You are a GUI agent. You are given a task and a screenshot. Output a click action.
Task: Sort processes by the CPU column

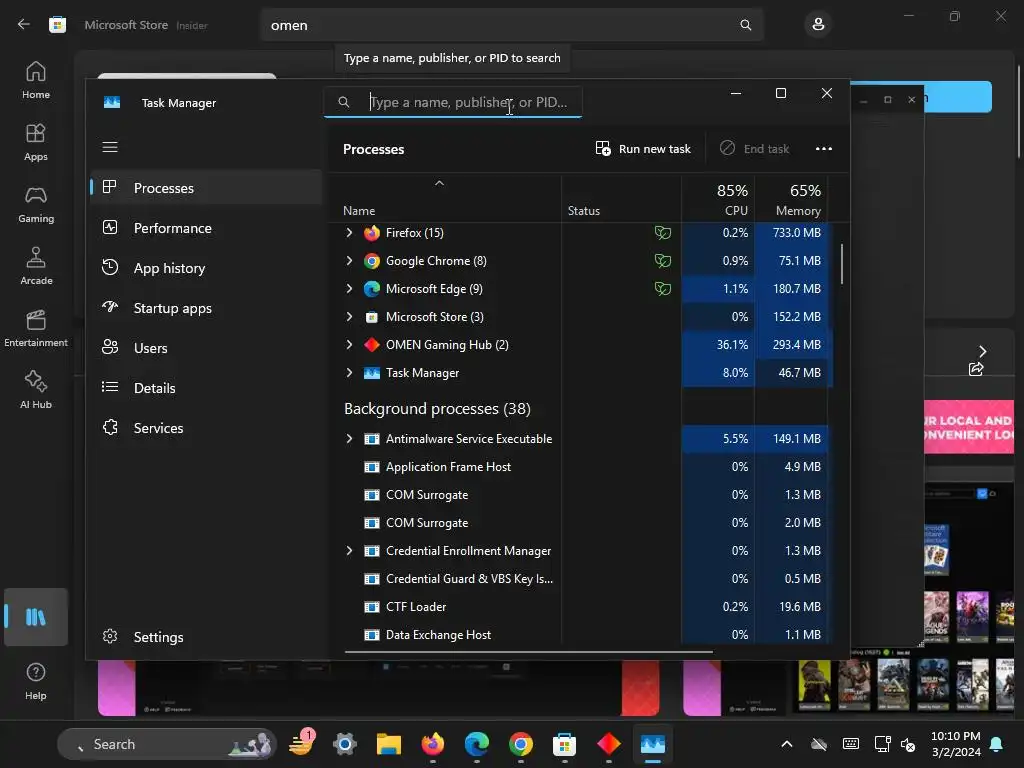click(x=718, y=199)
